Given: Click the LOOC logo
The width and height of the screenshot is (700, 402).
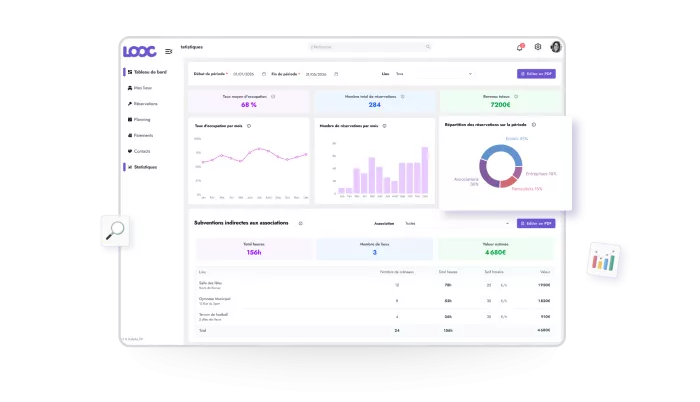Looking at the screenshot, I should point(140,51).
